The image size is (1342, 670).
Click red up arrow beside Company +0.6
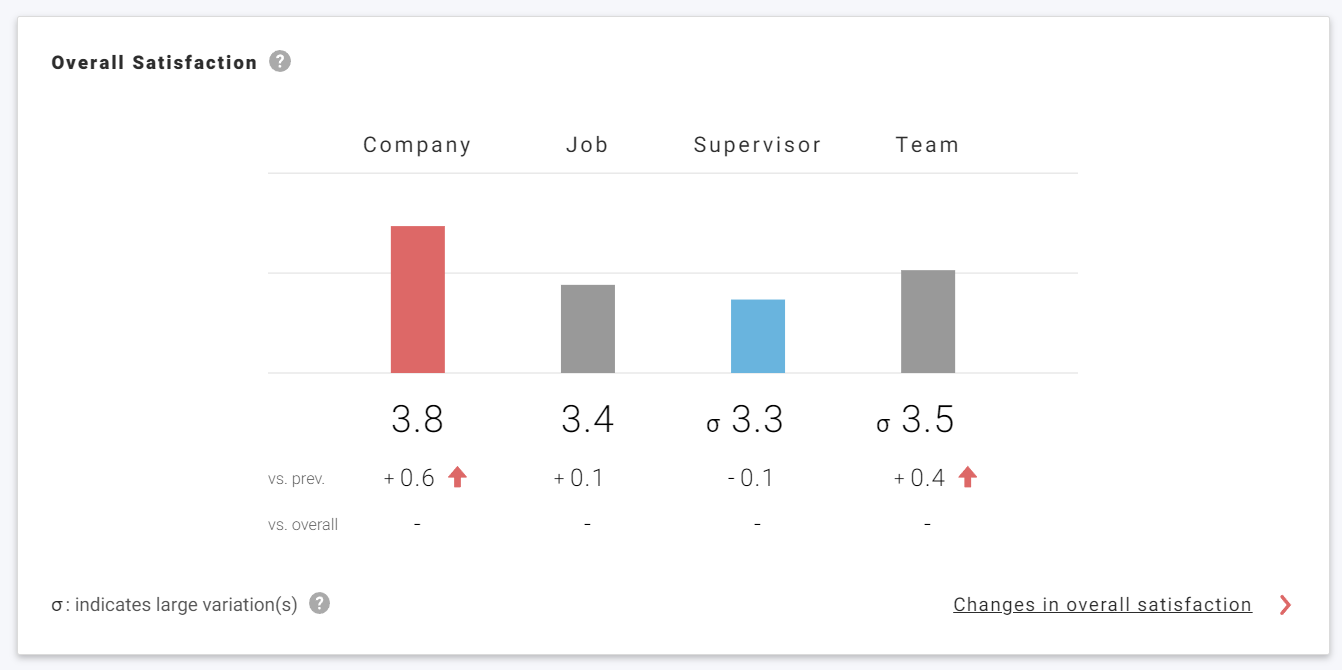pos(457,477)
